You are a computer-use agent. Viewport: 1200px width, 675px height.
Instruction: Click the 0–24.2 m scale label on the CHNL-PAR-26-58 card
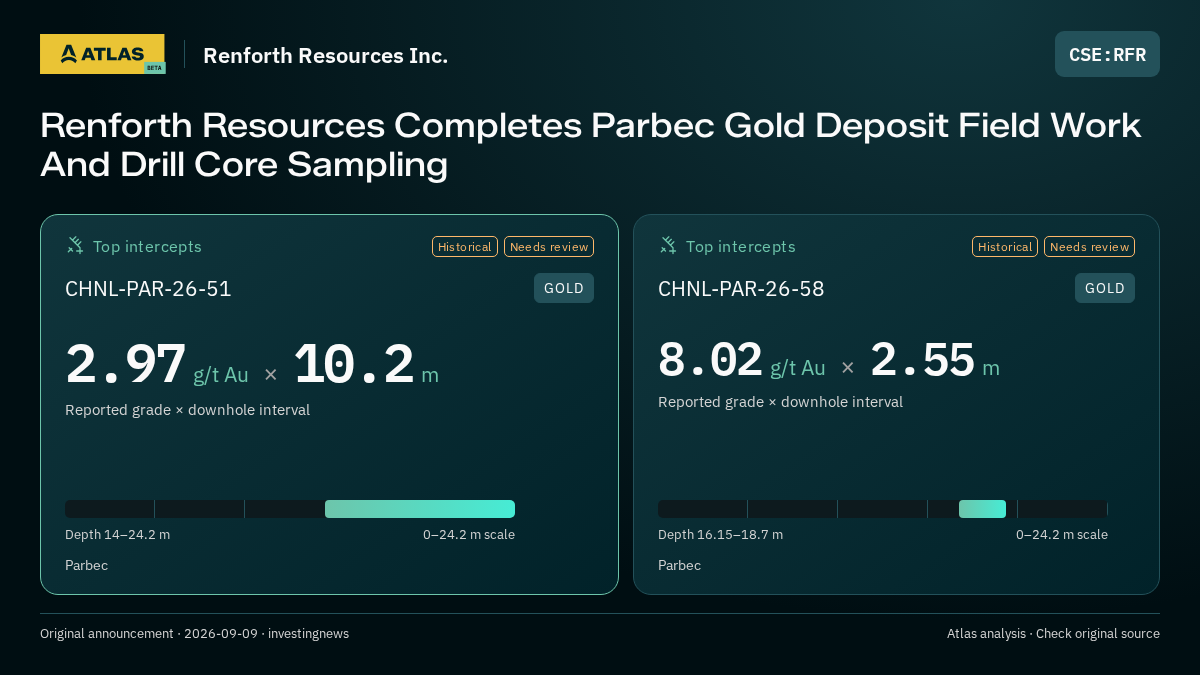click(x=1062, y=534)
